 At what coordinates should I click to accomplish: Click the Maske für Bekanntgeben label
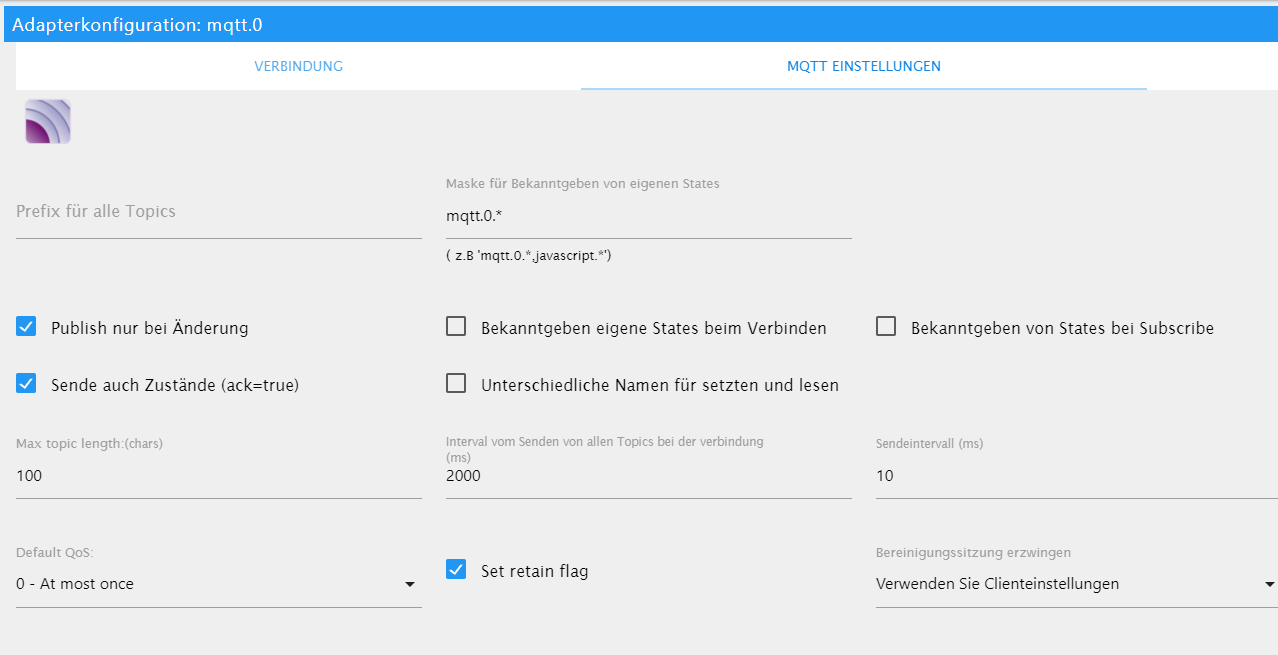[x=583, y=183]
